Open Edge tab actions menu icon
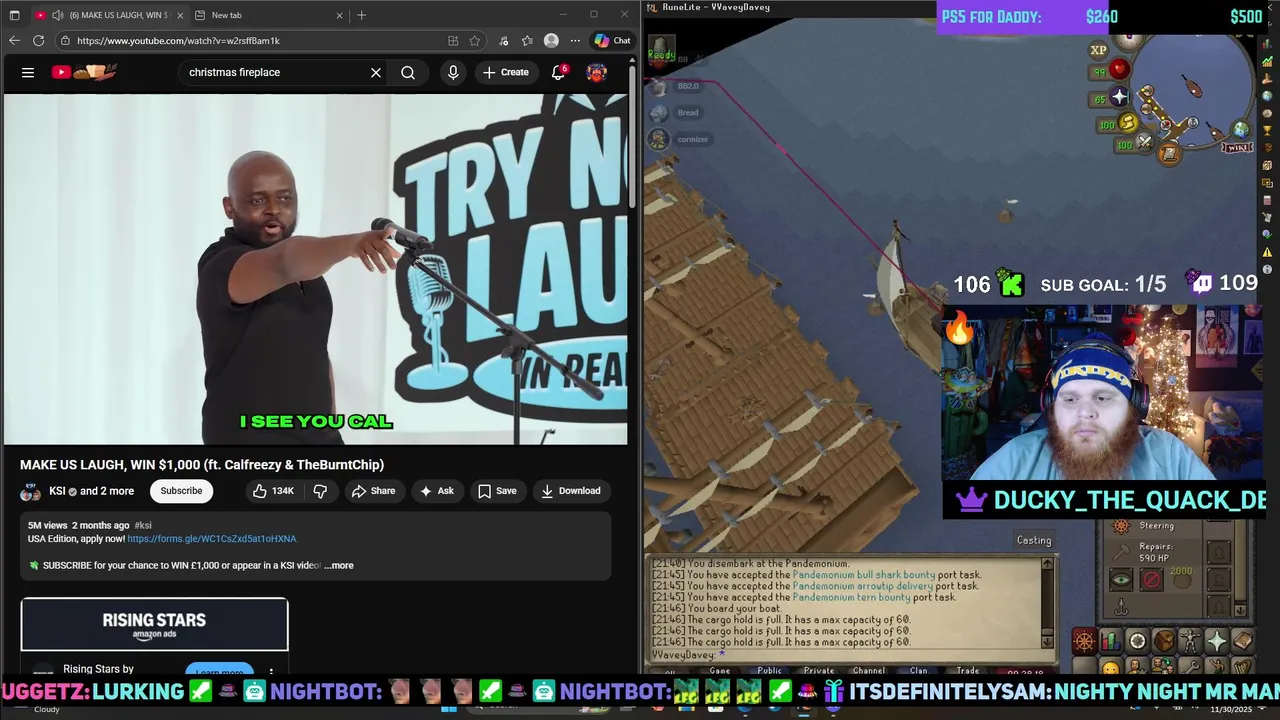The width and height of the screenshot is (1280, 720). pyautogui.click(x=14, y=15)
